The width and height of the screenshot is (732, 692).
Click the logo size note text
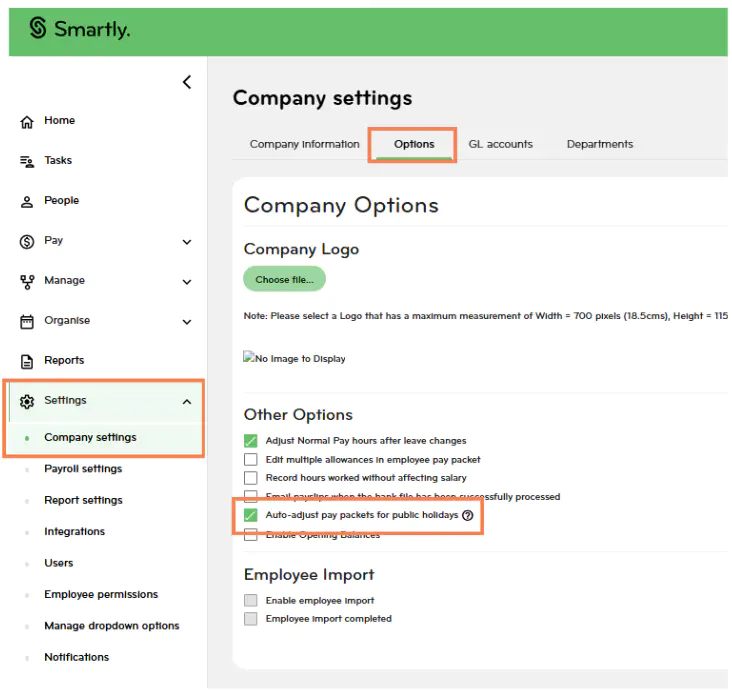pyautogui.click(x=486, y=316)
